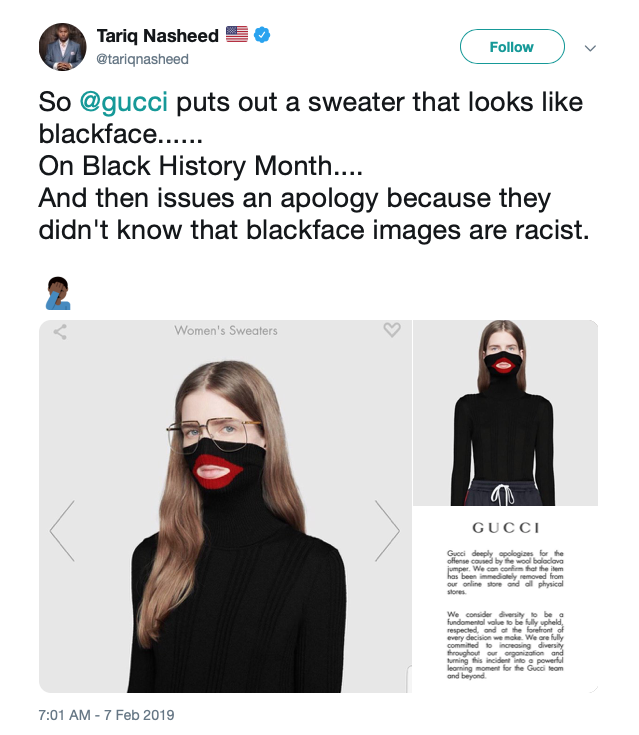The width and height of the screenshot is (639, 735).
Task: Click the facepalm emoji below the tweet
Action: point(58,293)
